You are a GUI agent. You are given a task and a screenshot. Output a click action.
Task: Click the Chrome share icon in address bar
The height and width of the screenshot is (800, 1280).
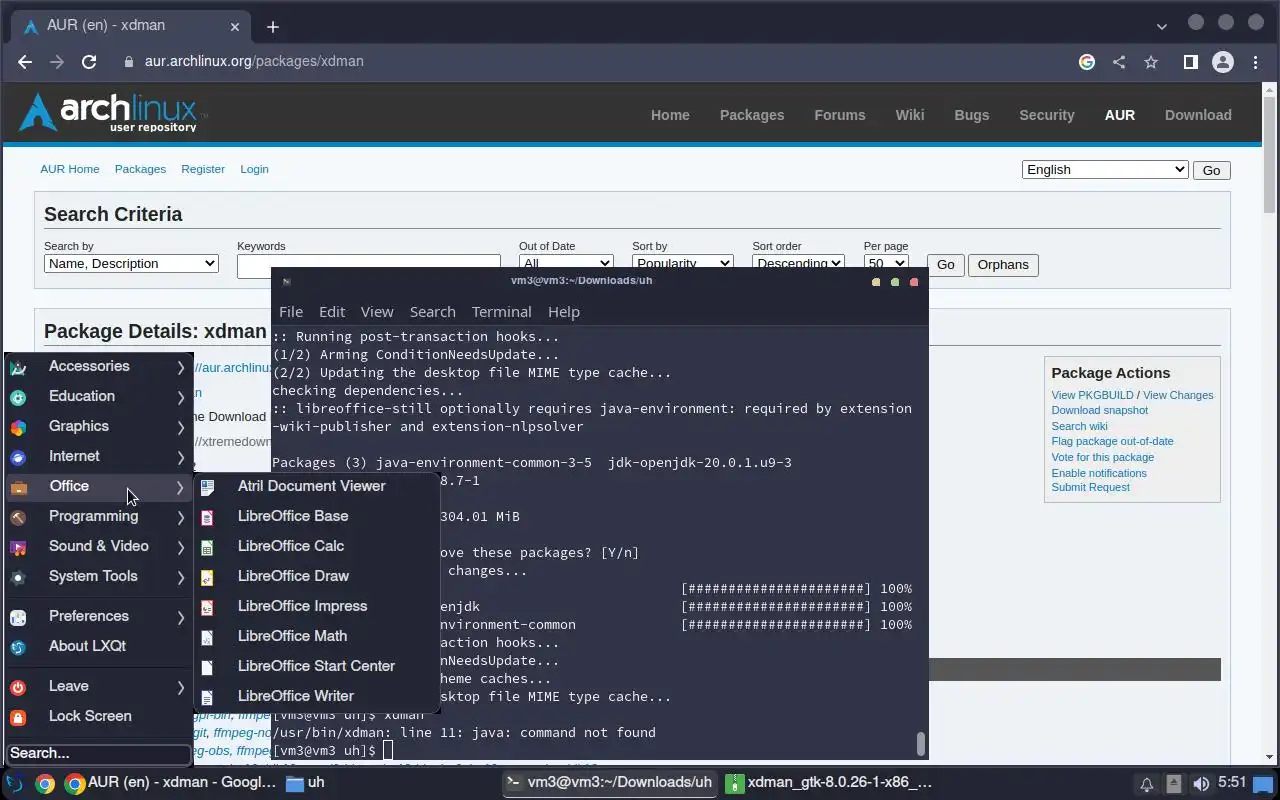[1119, 62]
